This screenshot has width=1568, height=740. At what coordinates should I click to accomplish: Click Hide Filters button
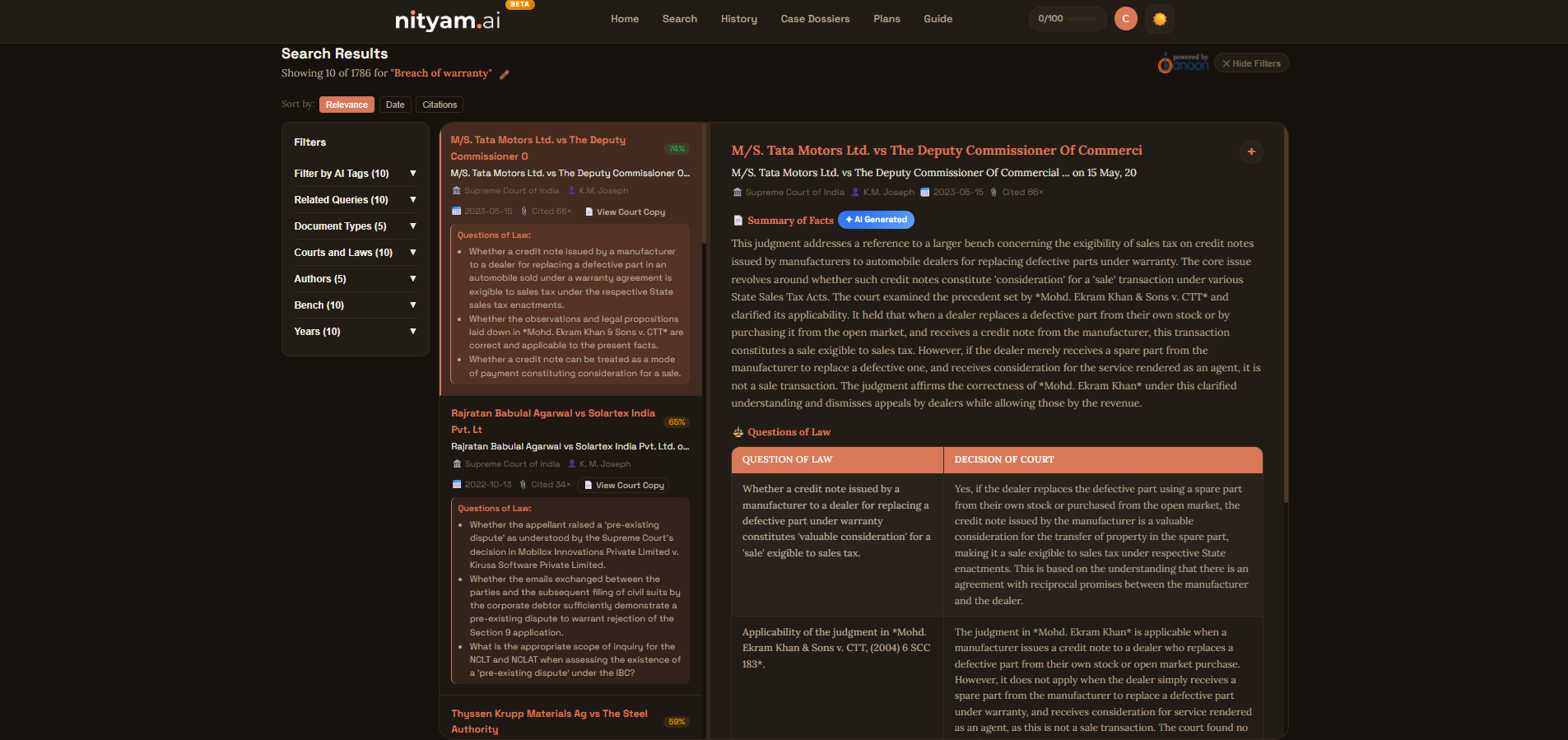click(x=1251, y=63)
